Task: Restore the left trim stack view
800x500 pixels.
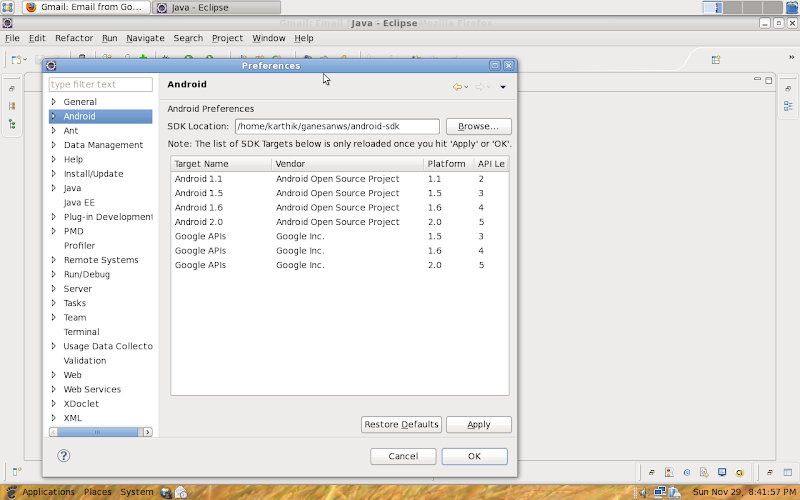Action: tap(12, 88)
